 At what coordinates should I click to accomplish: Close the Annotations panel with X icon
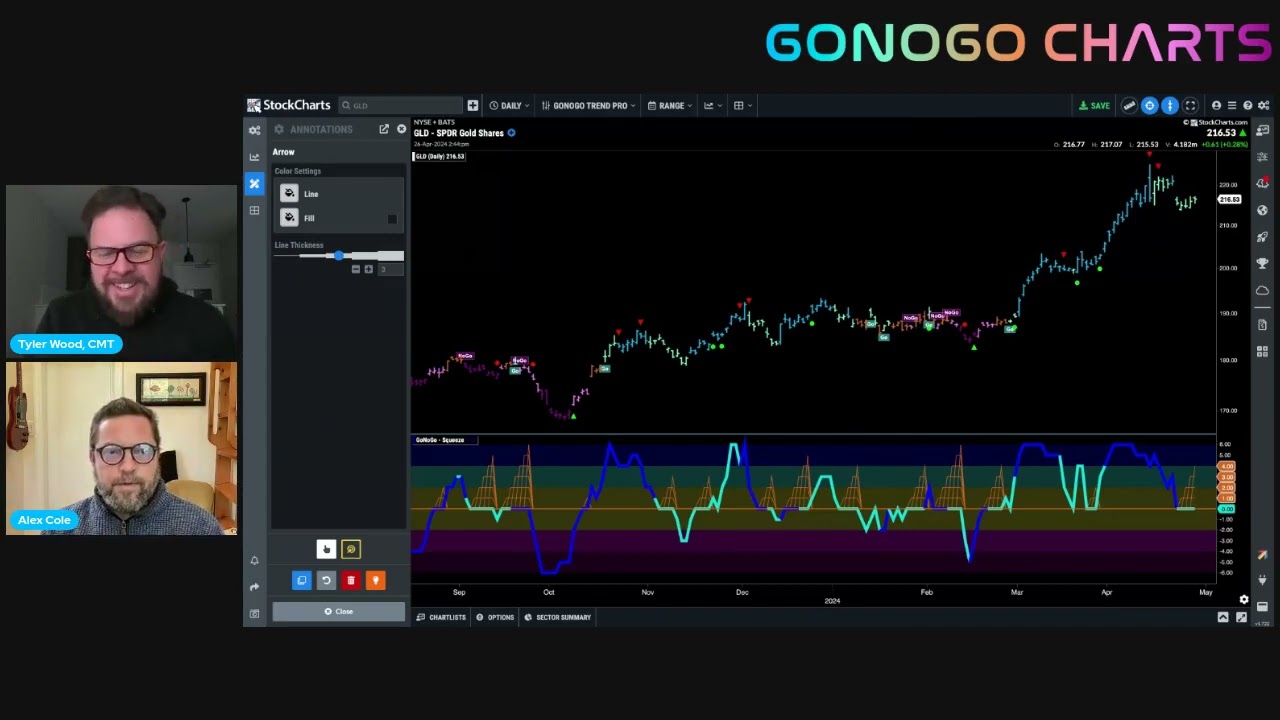pos(402,129)
